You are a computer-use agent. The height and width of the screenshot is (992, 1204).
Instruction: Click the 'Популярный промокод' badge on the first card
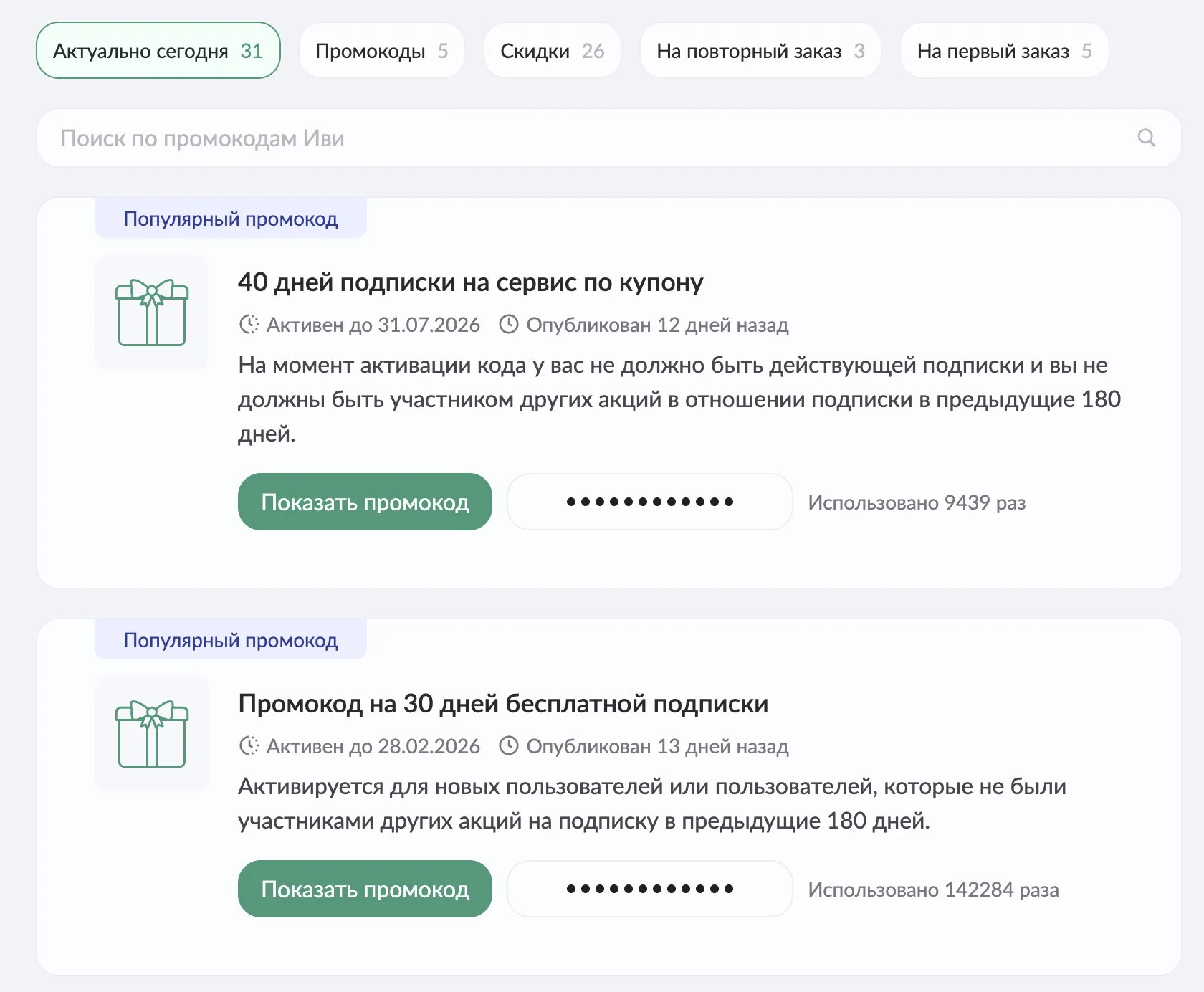click(230, 218)
